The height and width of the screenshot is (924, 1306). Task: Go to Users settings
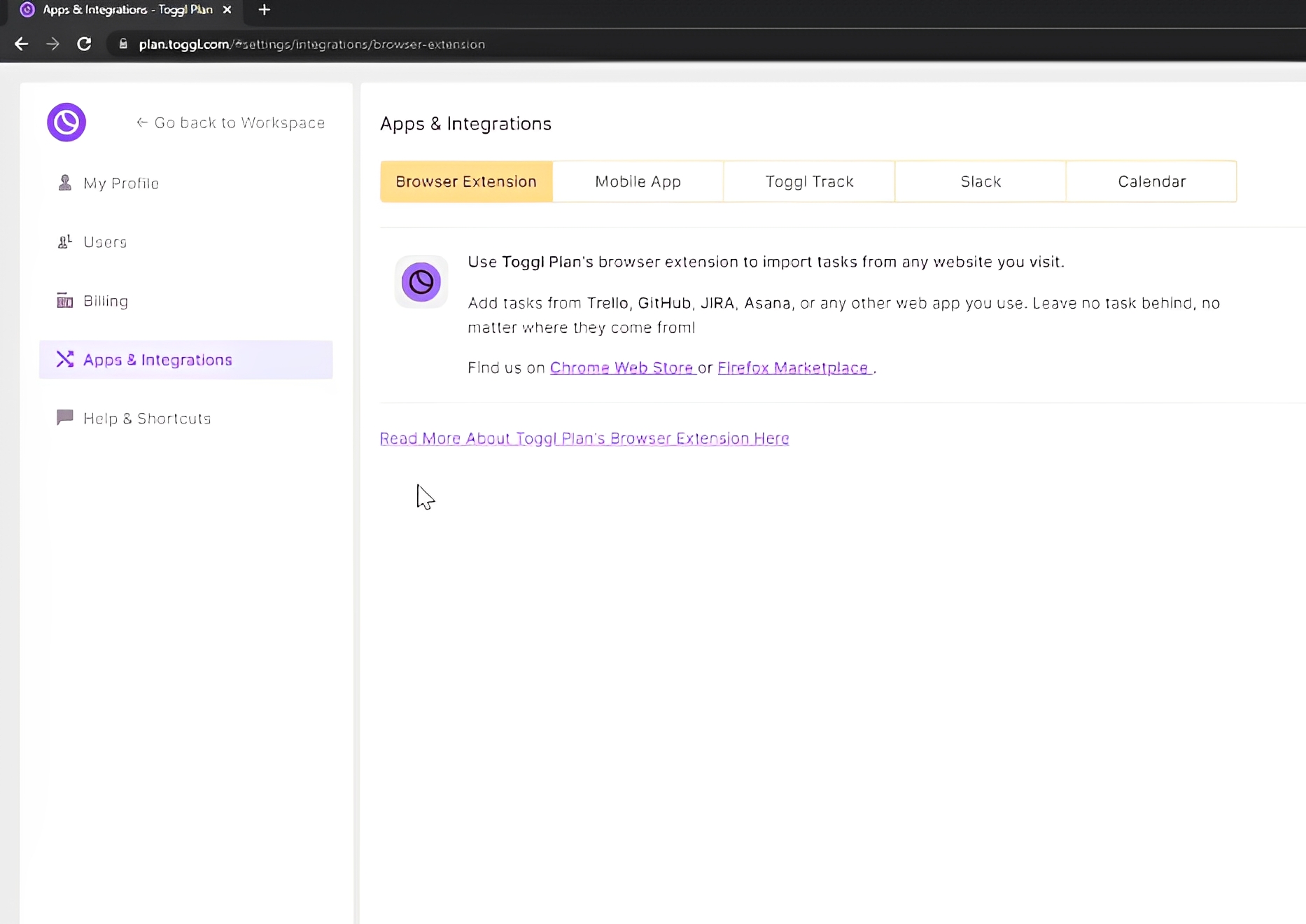tap(185, 241)
